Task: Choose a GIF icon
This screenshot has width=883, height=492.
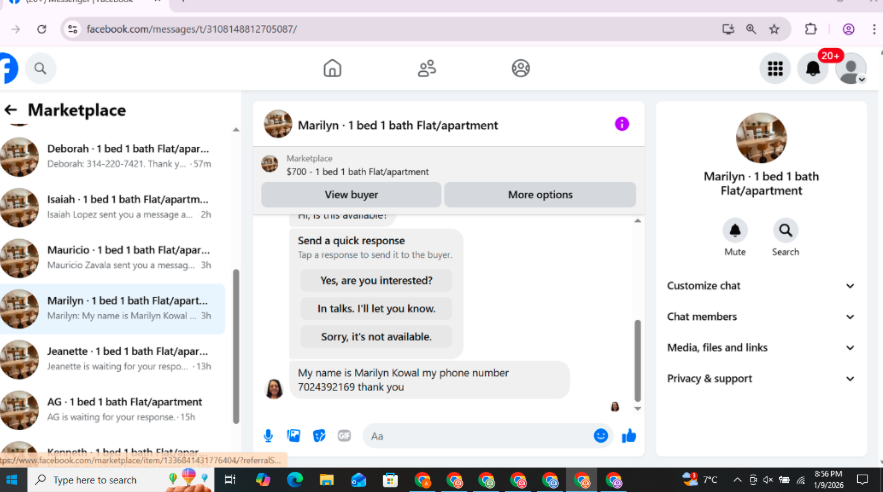Action: [x=344, y=436]
